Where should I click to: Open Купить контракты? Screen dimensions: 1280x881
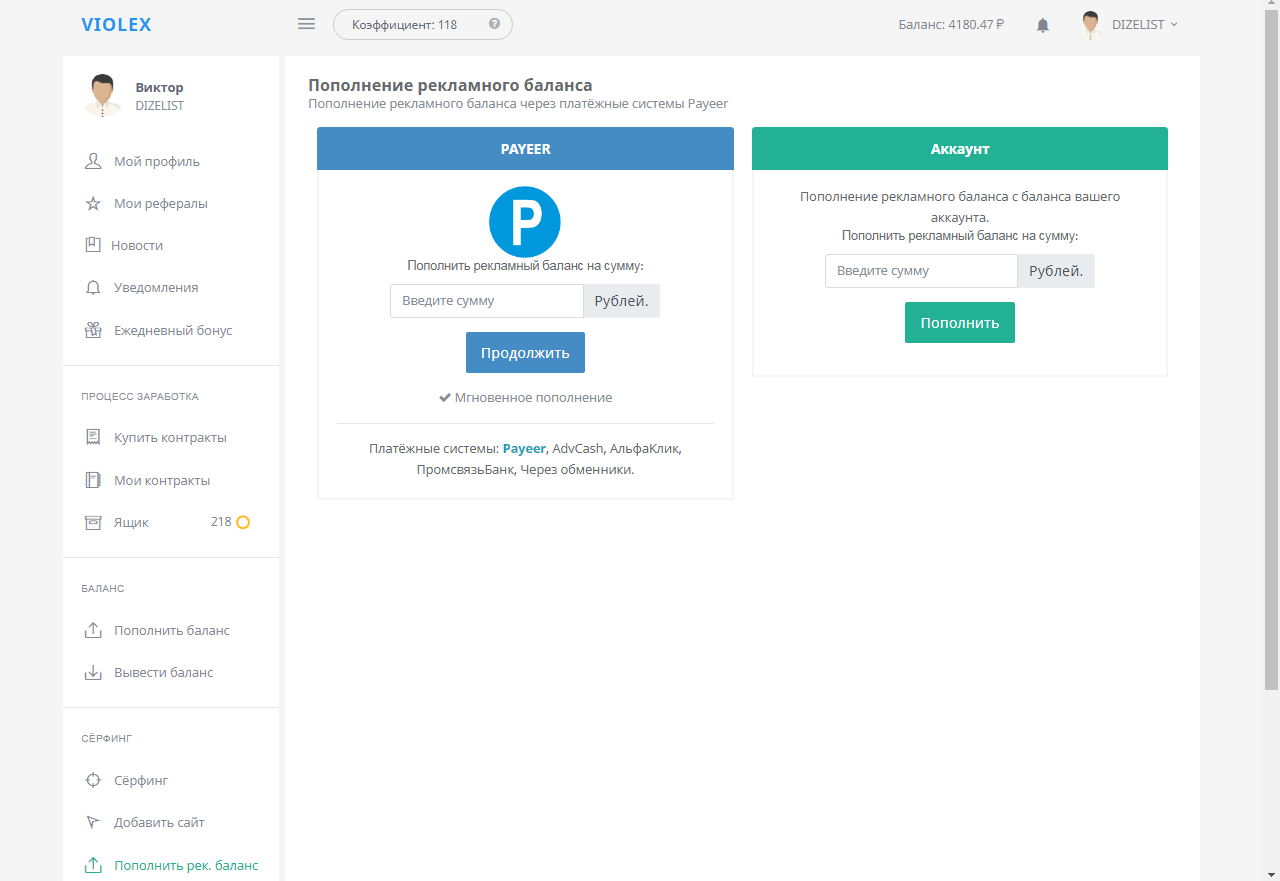pyautogui.click(x=171, y=437)
